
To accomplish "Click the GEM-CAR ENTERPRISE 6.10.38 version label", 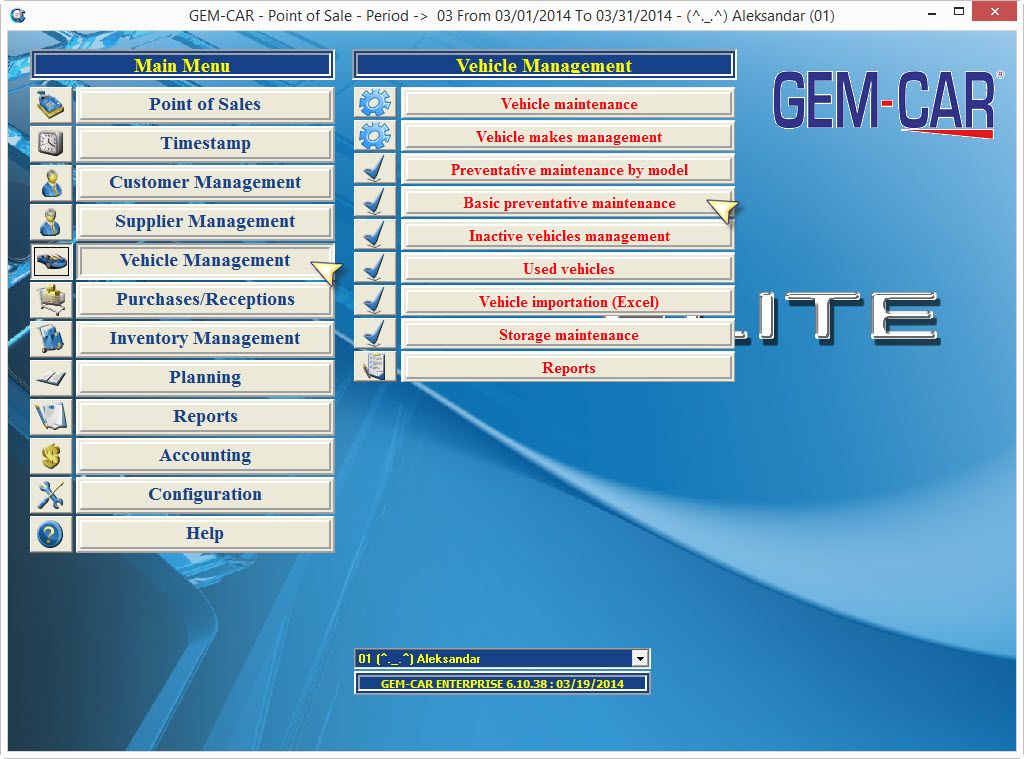I will (x=502, y=683).
